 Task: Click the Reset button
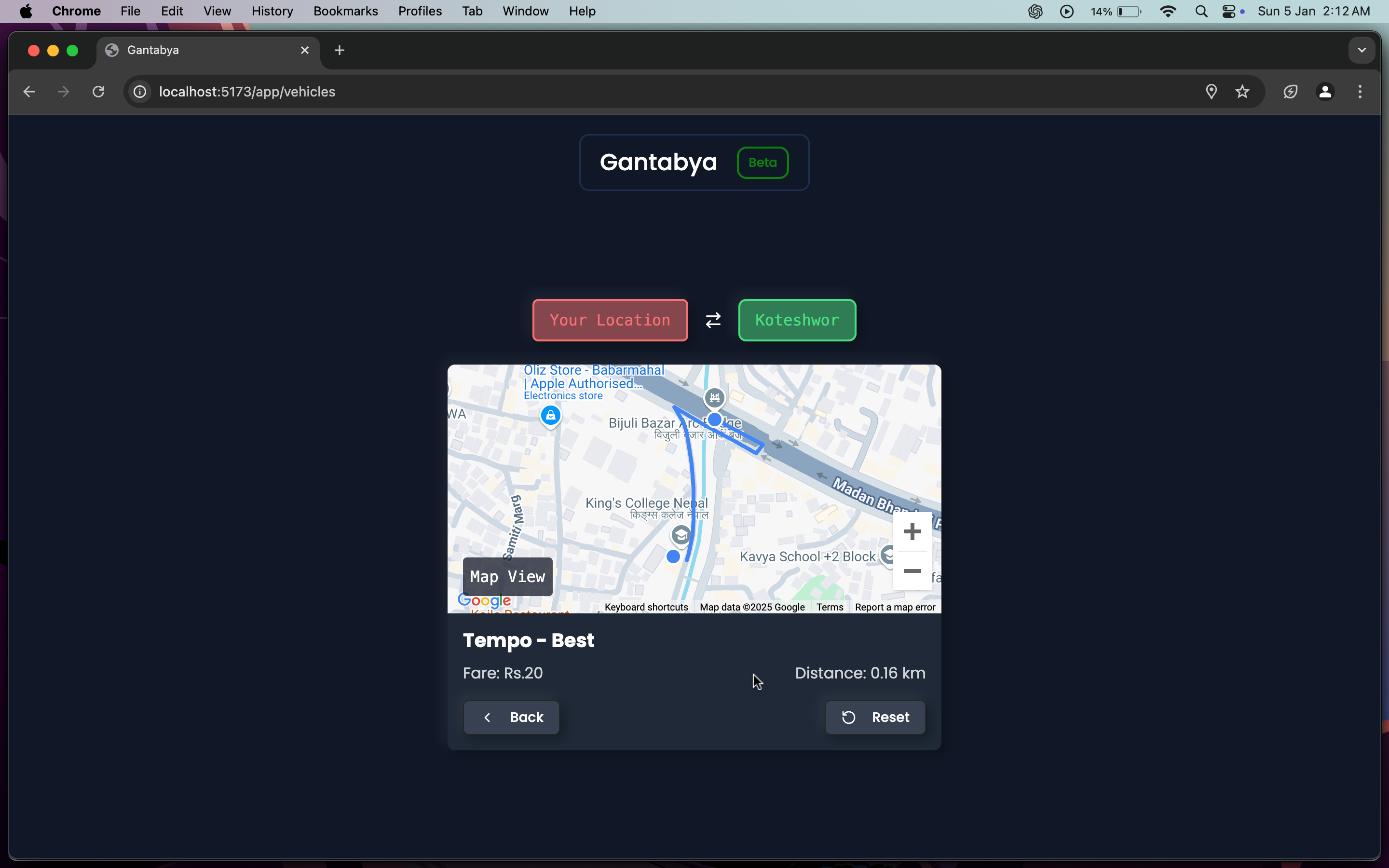[875, 717]
